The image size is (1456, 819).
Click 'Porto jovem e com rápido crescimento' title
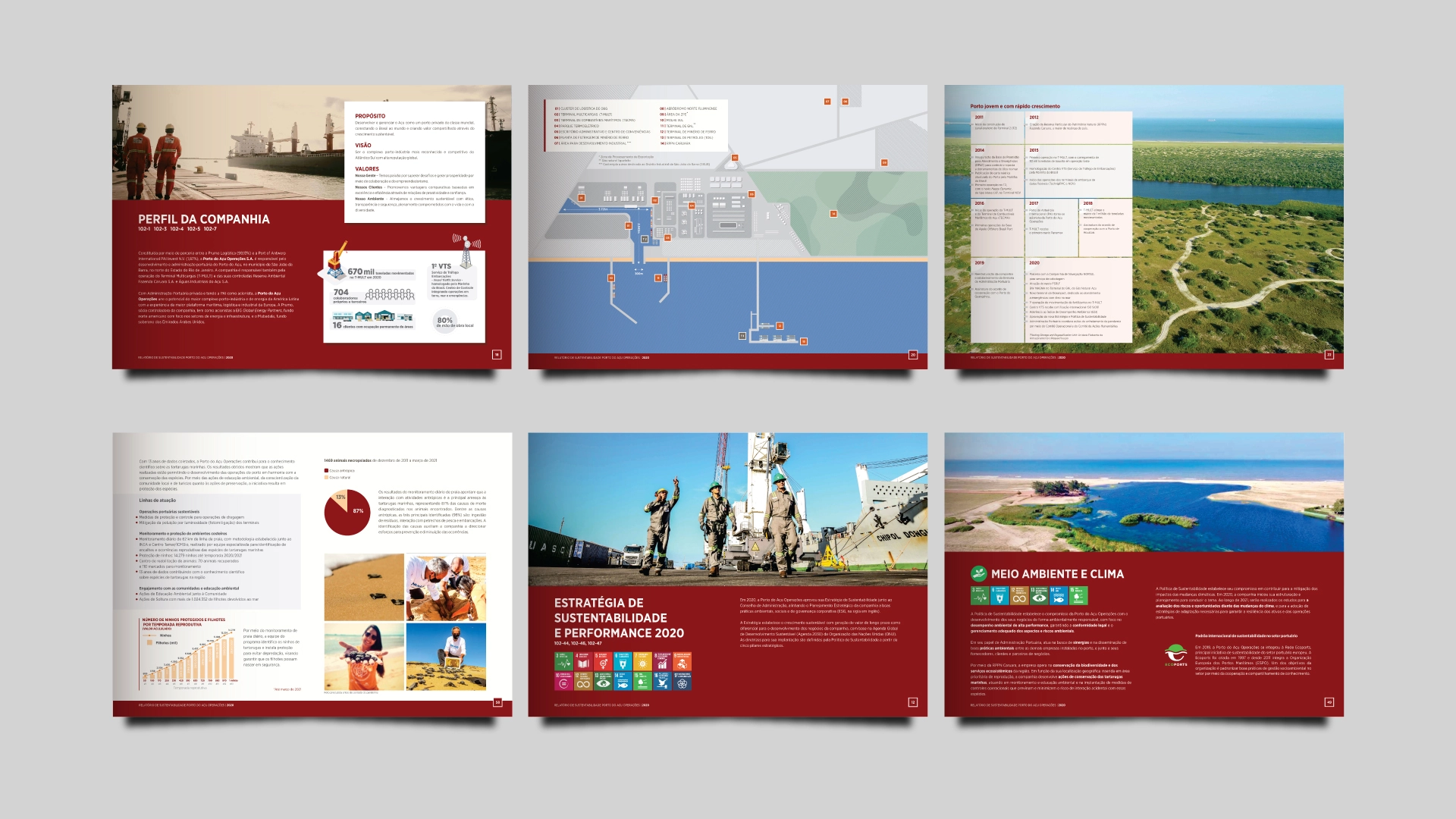[1015, 106]
